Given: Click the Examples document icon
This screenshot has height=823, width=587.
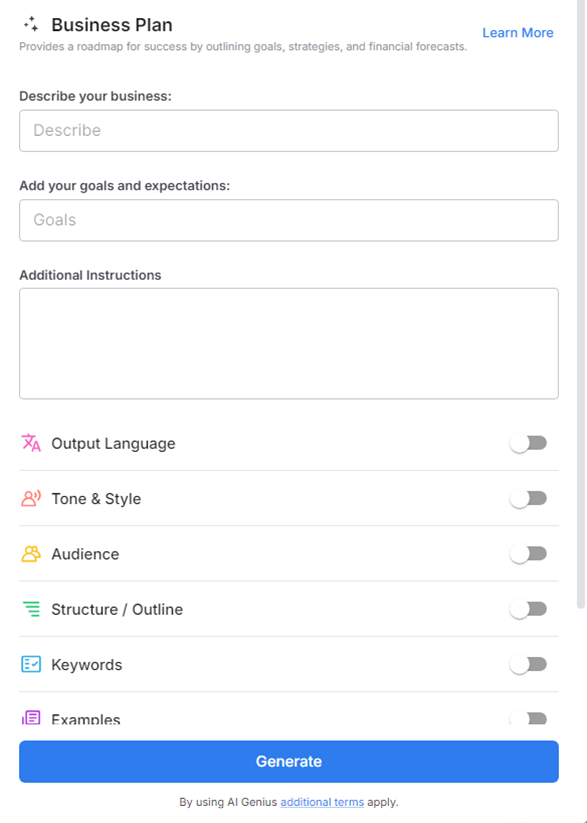Looking at the screenshot, I should (29, 718).
